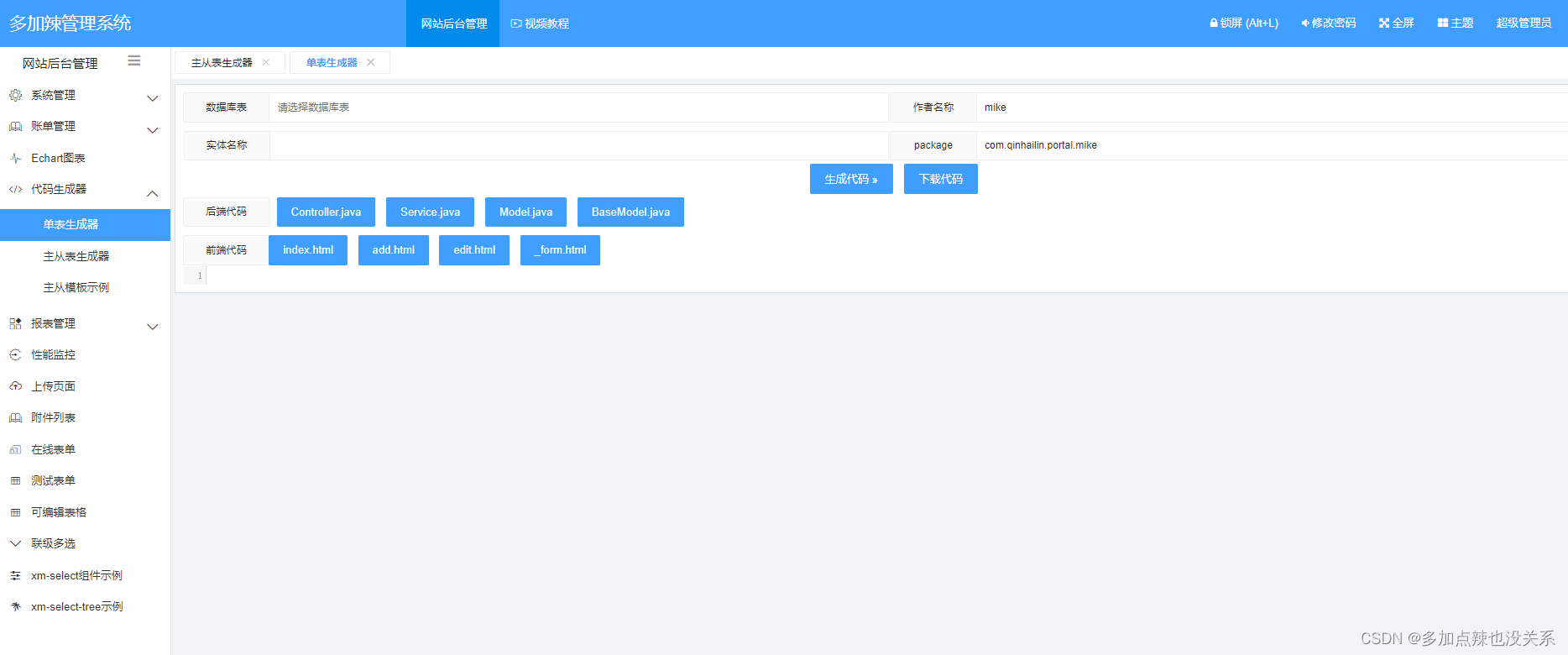Viewport: 1568px width, 655px height.
Task: Click the 生成代码 » button
Action: (851, 179)
